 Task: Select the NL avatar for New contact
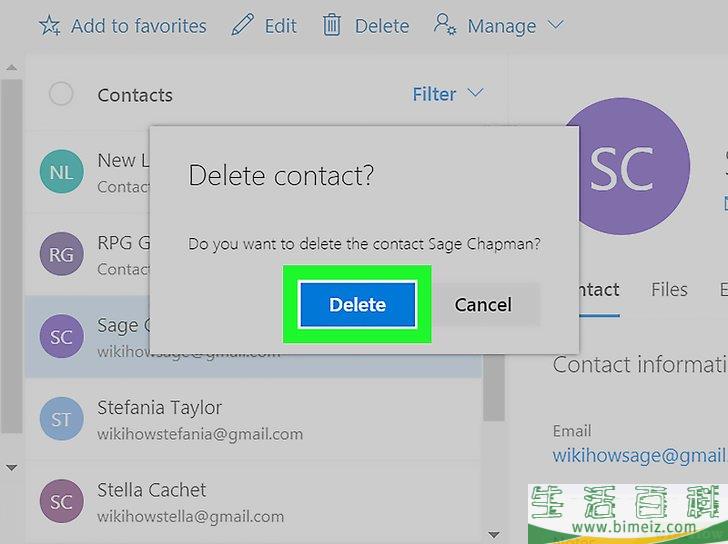click(x=61, y=171)
